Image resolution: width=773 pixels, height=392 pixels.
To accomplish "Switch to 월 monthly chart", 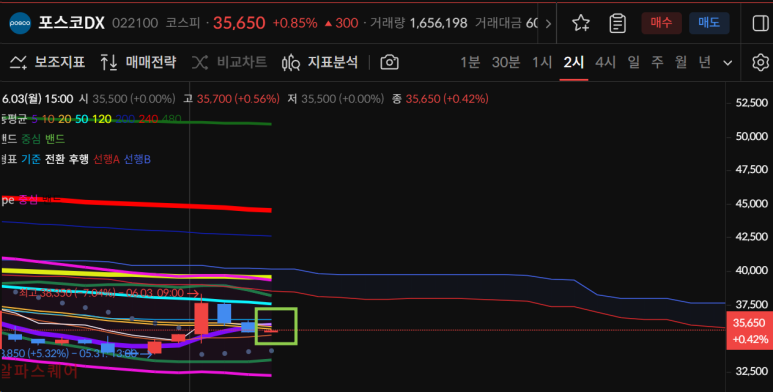I will tap(681, 63).
